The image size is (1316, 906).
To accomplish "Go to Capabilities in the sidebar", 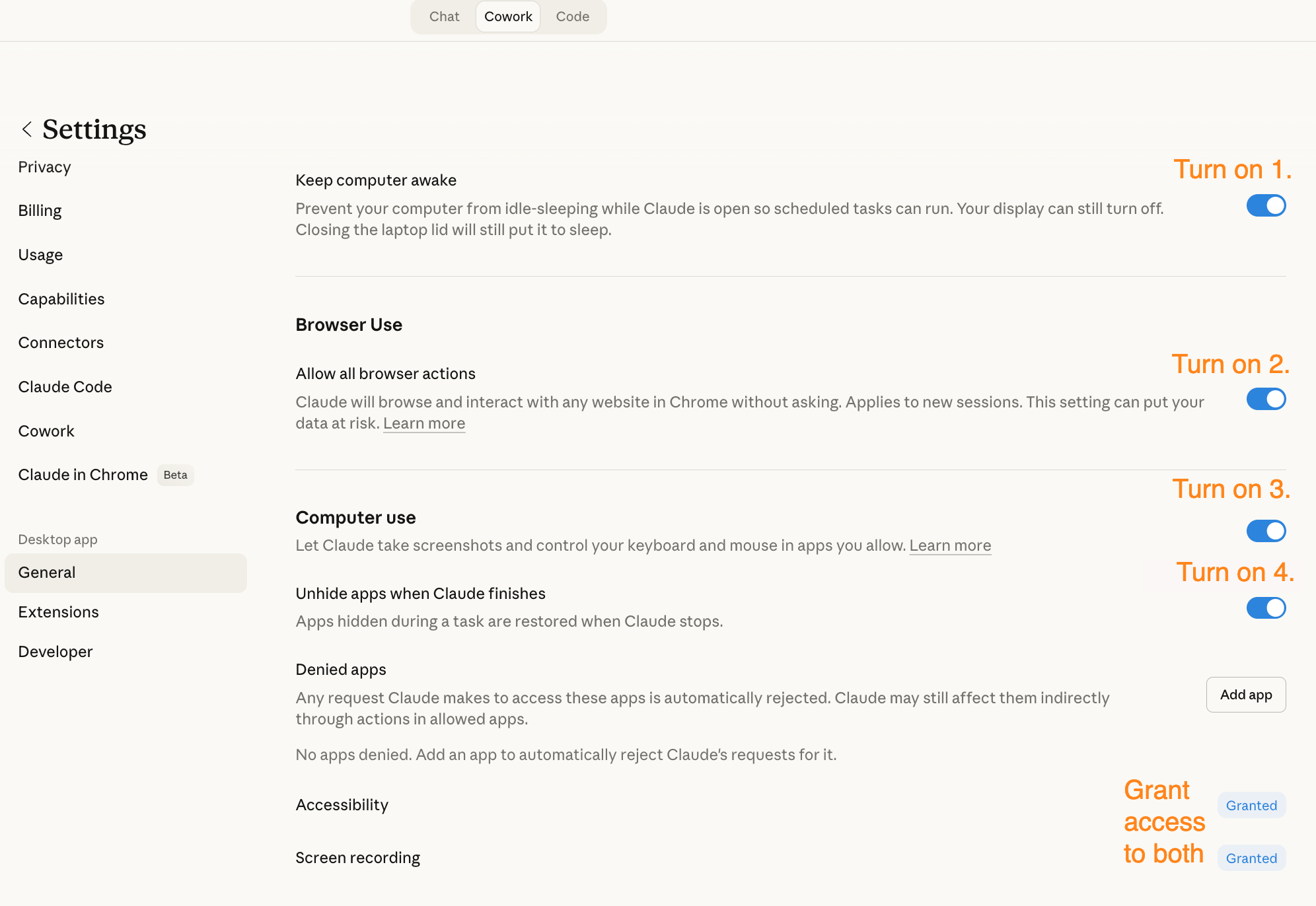I will pyautogui.click(x=61, y=299).
